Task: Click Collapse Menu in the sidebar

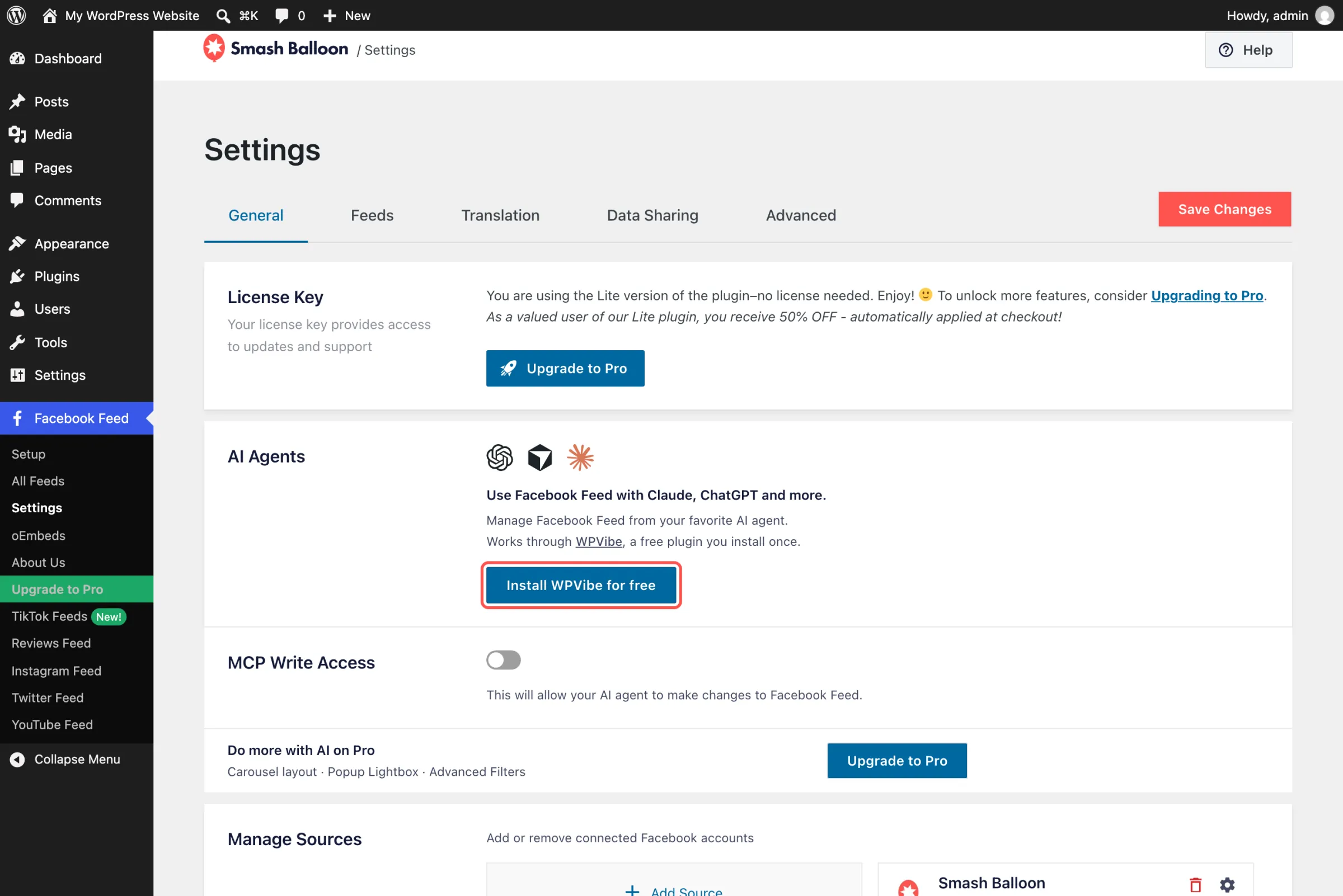Action: coord(77,759)
